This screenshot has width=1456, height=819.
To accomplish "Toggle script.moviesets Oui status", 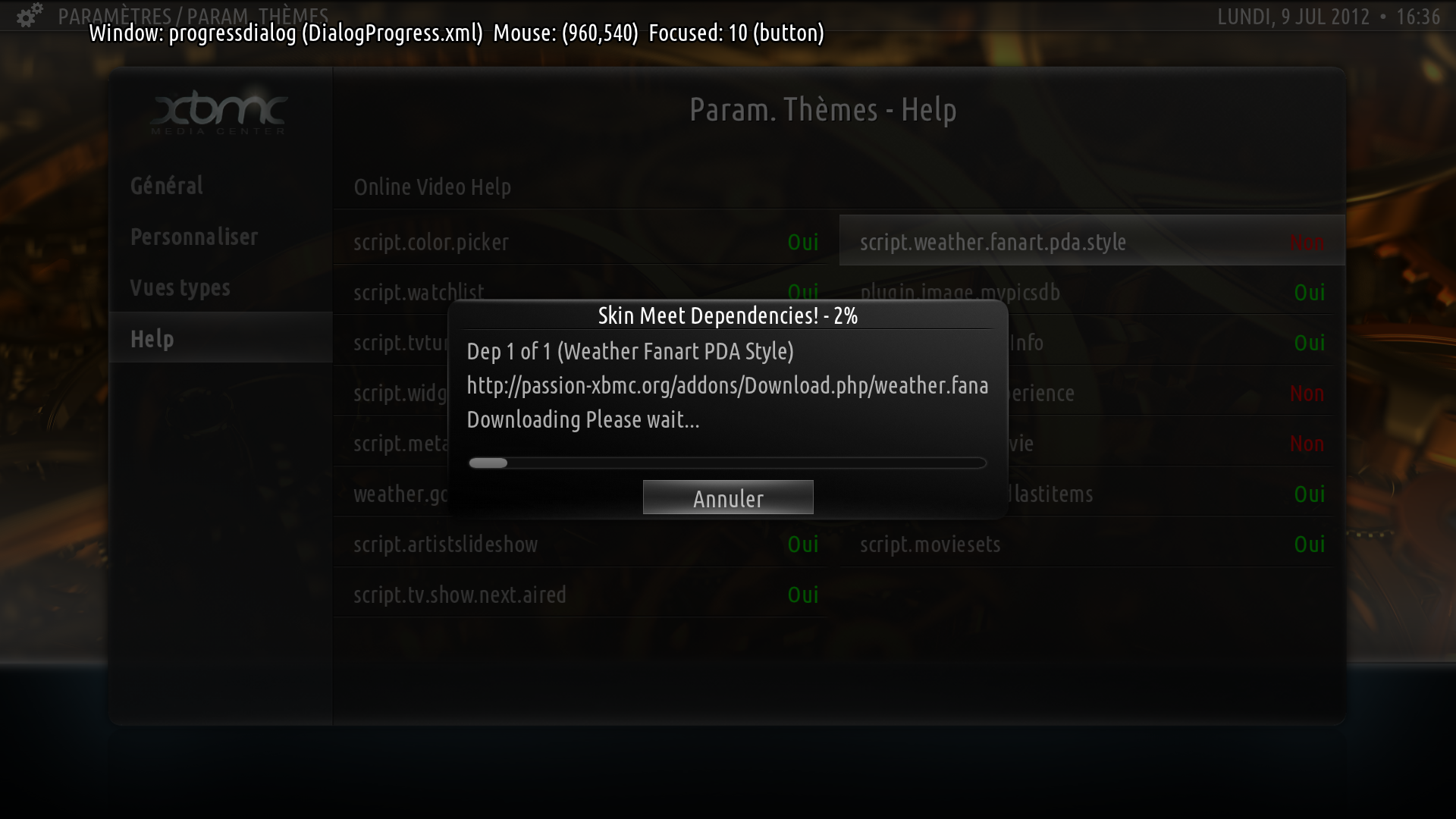I will click(x=1310, y=544).
